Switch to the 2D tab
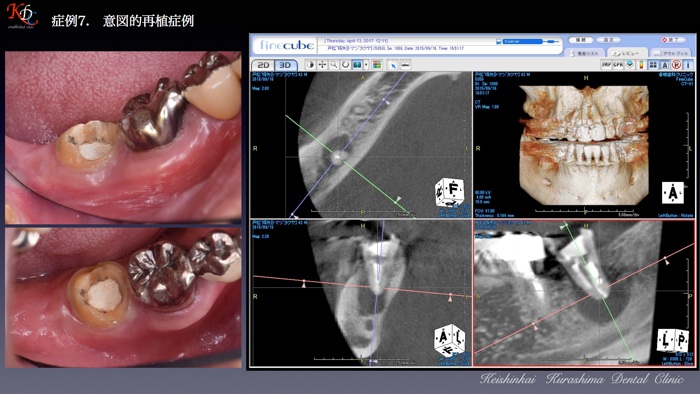Image resolution: width=700 pixels, height=394 pixels. 263,65
